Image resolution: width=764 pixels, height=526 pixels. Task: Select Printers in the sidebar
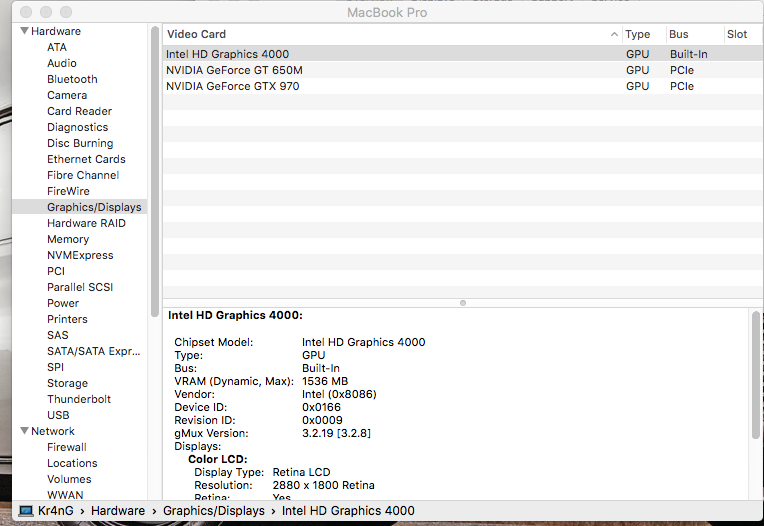point(67,319)
